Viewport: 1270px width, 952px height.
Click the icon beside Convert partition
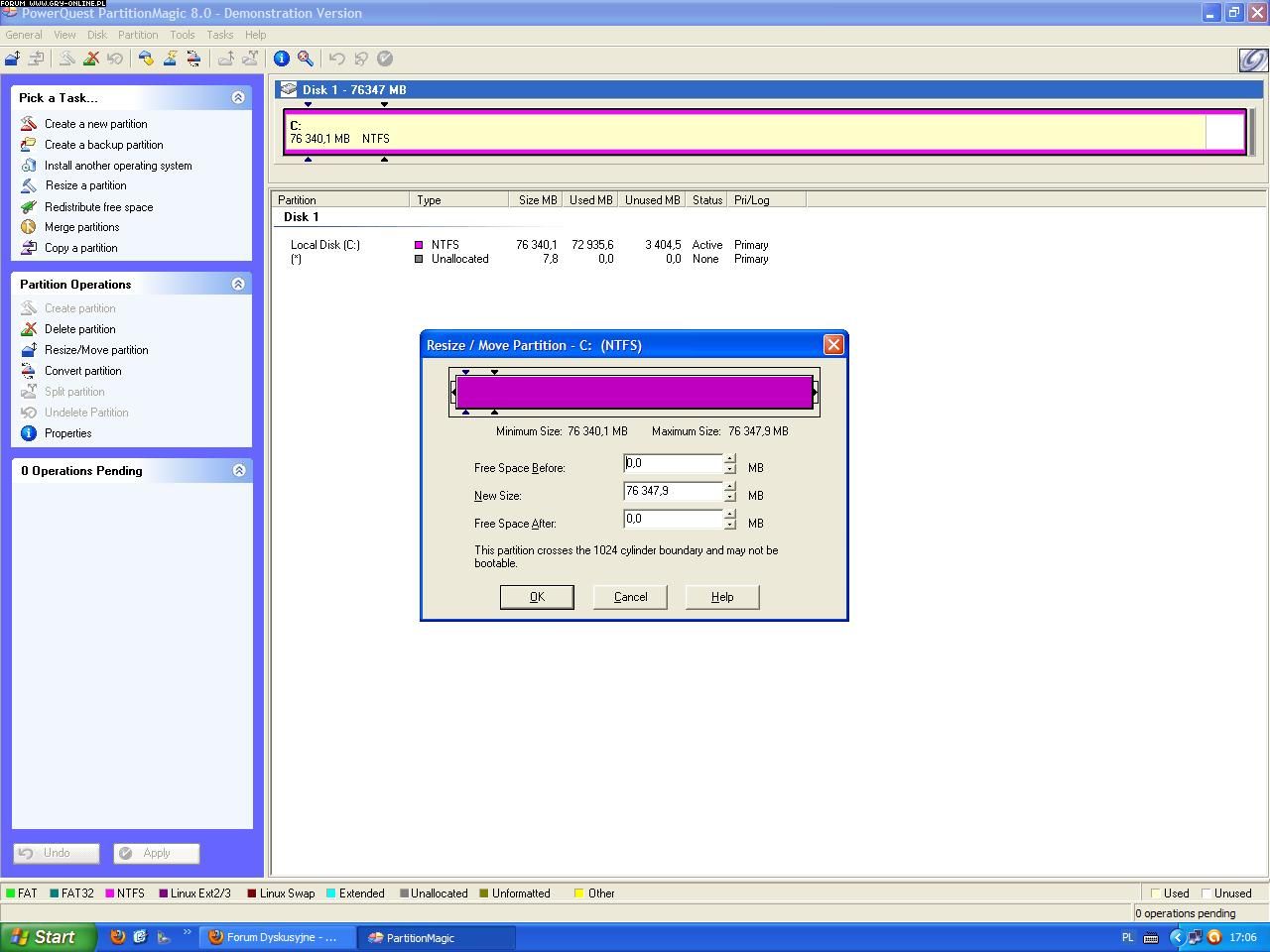[29, 371]
